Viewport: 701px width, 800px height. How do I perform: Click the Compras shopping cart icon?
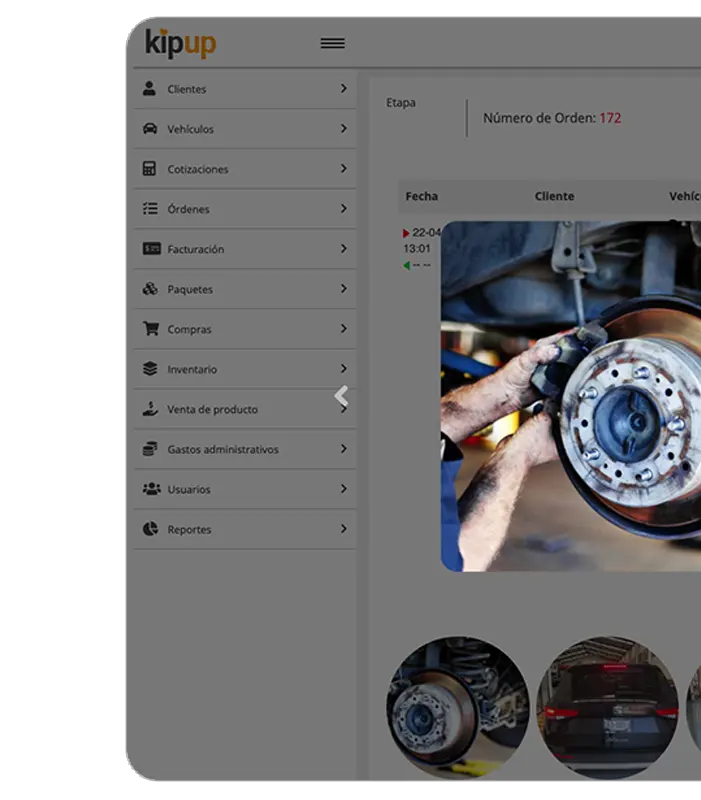pyautogui.click(x=151, y=329)
